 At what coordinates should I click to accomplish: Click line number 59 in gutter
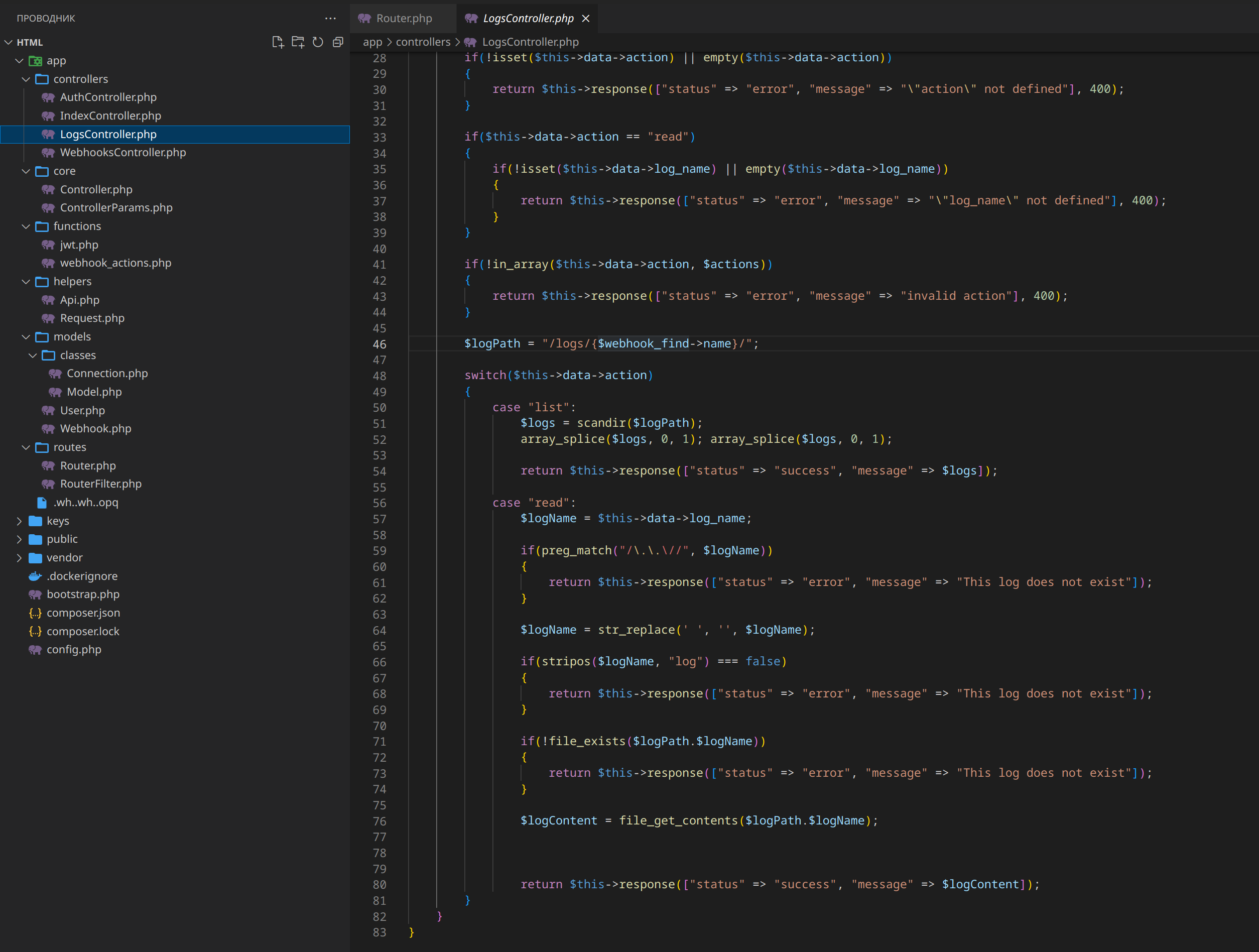(x=379, y=551)
